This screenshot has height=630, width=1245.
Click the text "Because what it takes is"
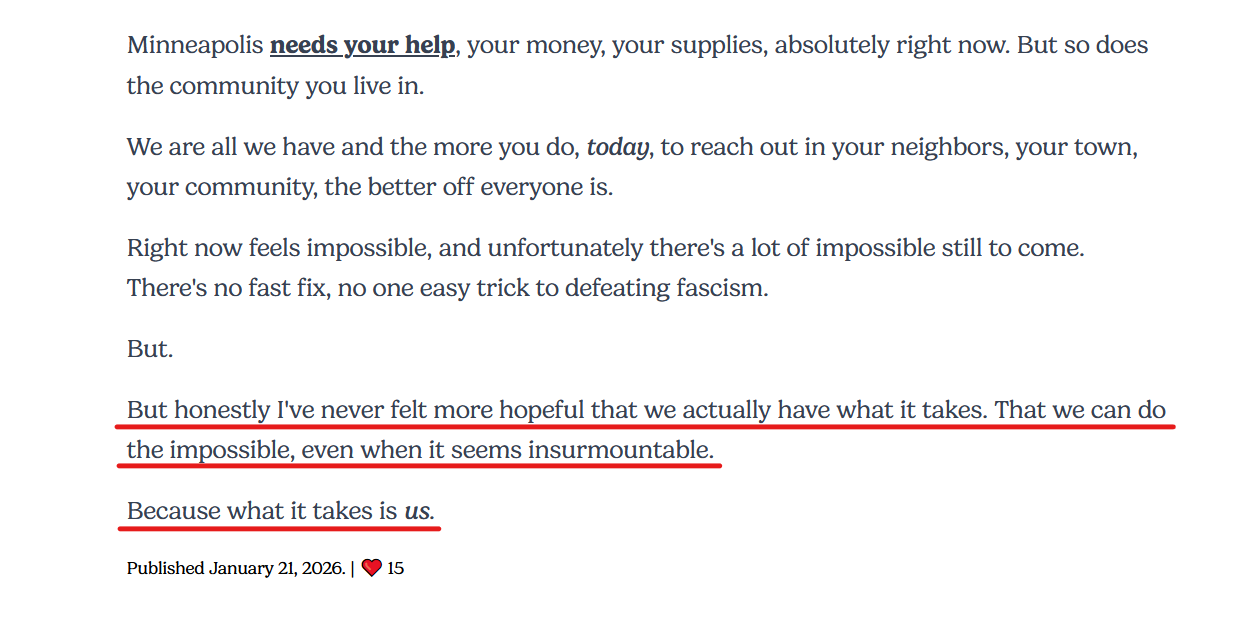pos(262,511)
